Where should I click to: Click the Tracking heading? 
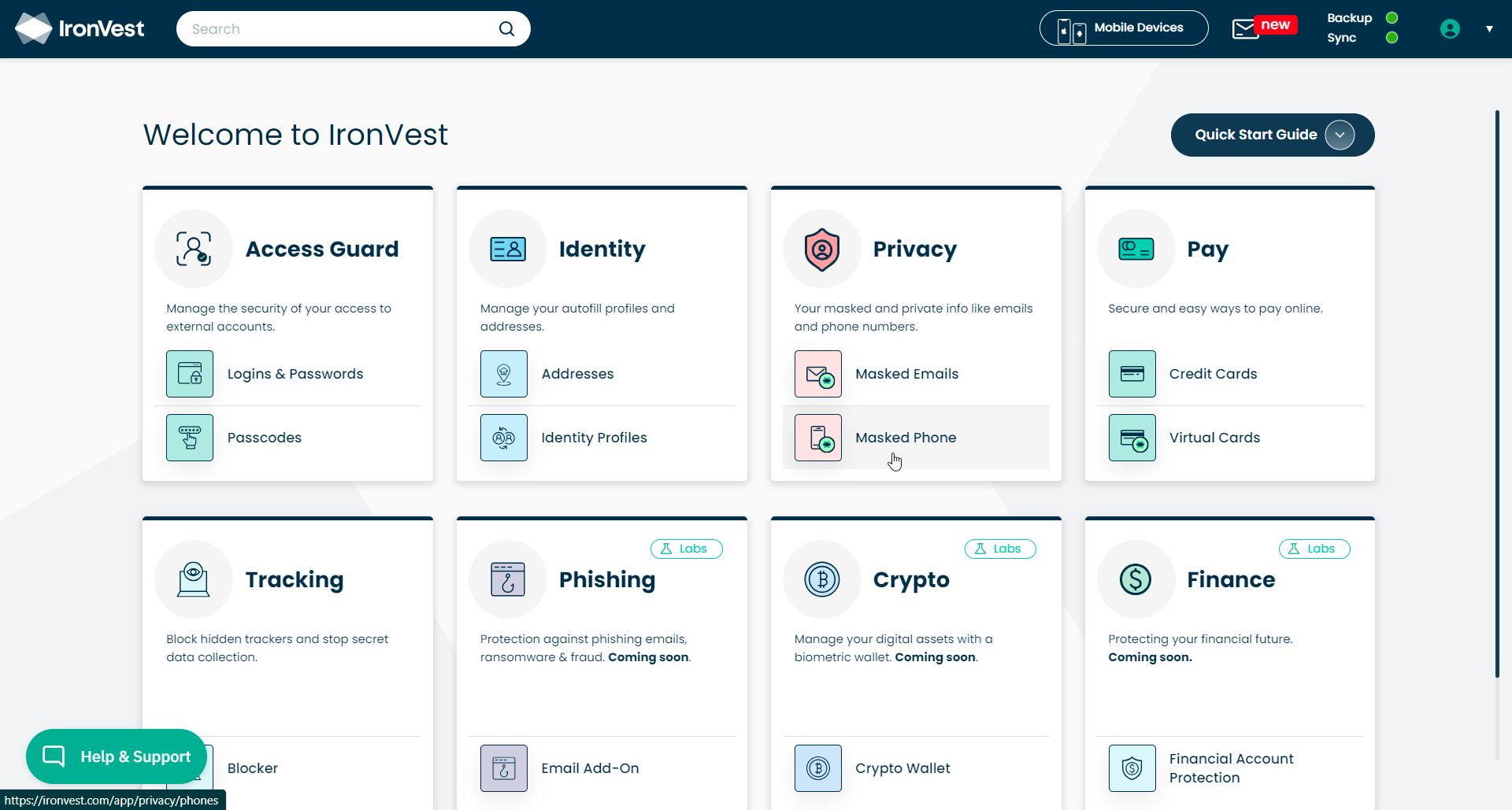pos(295,580)
